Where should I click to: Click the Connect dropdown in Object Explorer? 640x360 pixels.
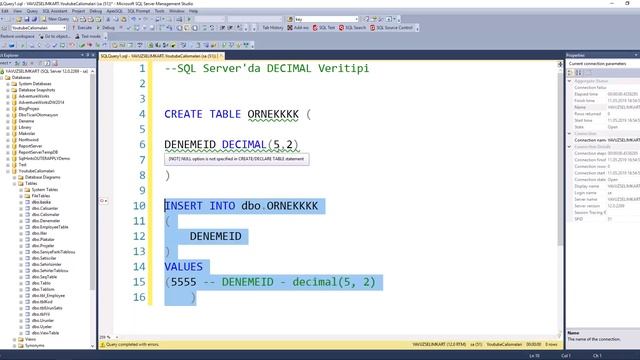coord(6,63)
